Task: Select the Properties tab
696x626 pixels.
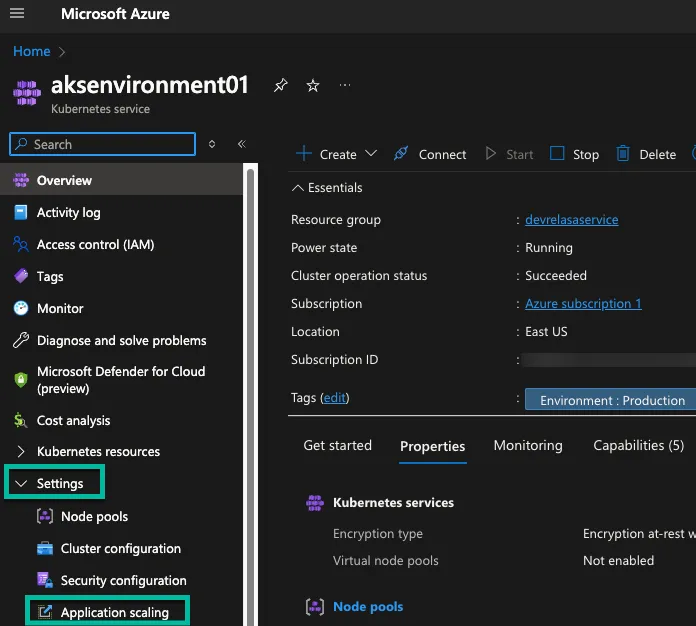Action: point(432,446)
